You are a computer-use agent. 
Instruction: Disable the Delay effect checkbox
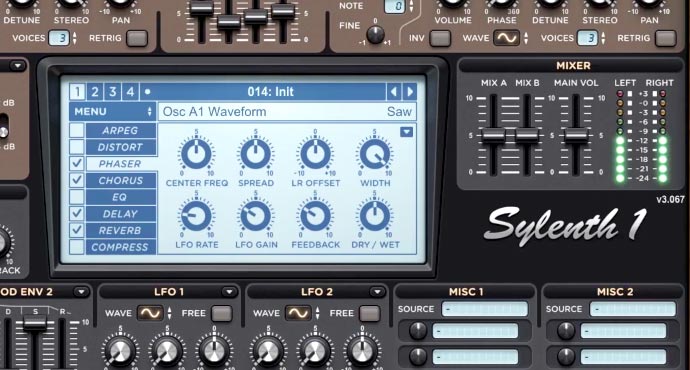(x=77, y=214)
